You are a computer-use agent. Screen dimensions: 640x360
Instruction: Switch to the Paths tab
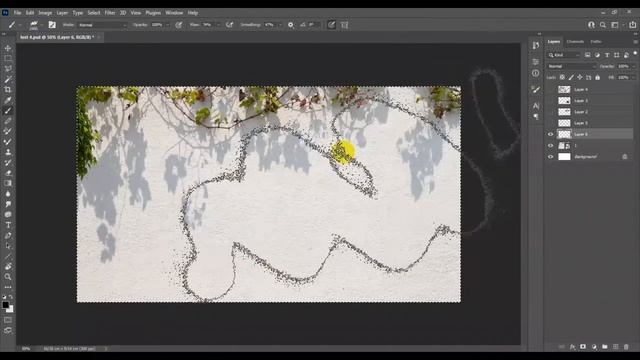(x=596, y=42)
